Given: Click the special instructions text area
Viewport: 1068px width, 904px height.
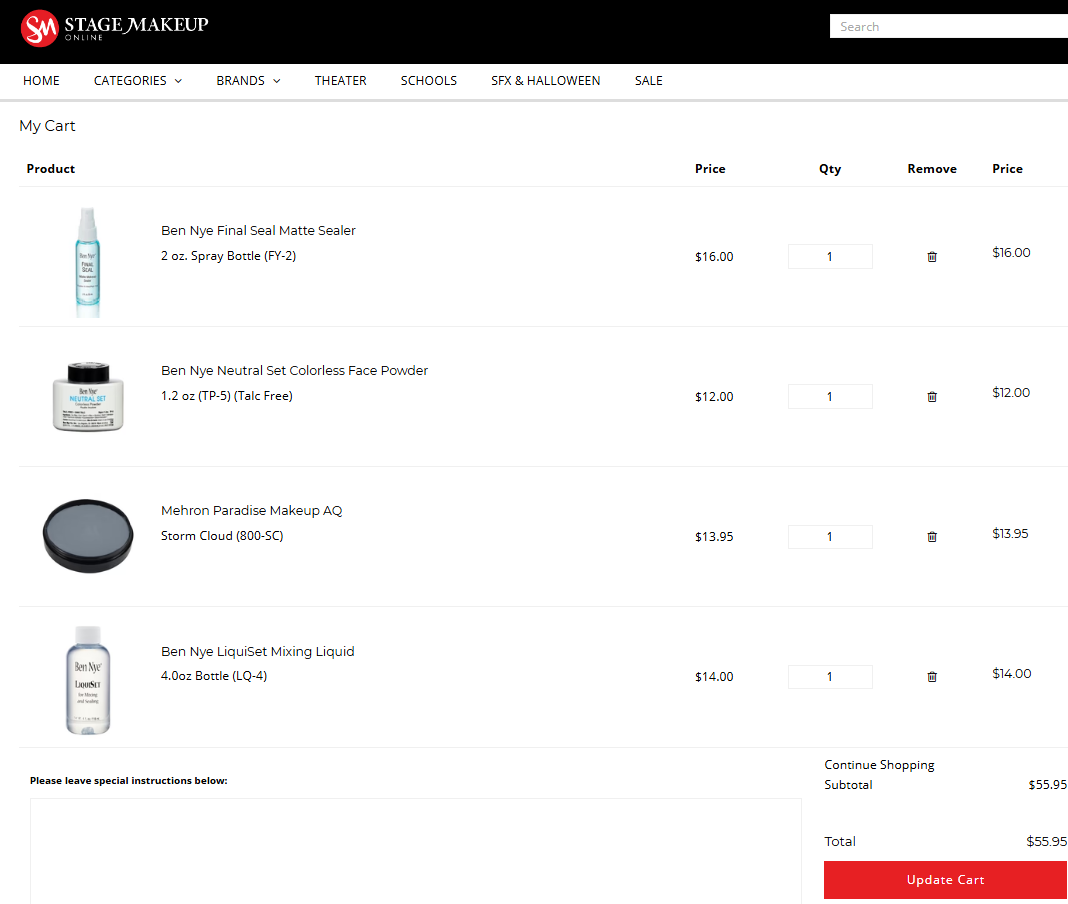Looking at the screenshot, I should point(415,851).
